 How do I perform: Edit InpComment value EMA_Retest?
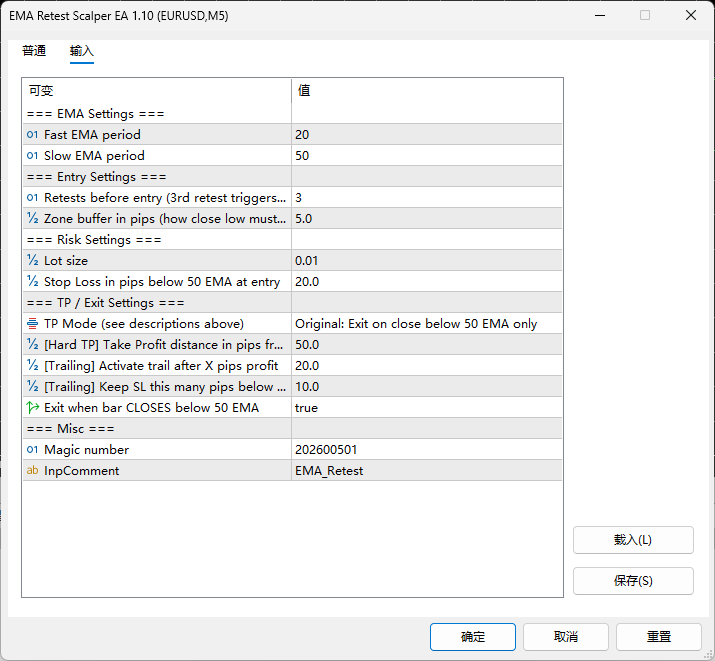tap(426, 470)
